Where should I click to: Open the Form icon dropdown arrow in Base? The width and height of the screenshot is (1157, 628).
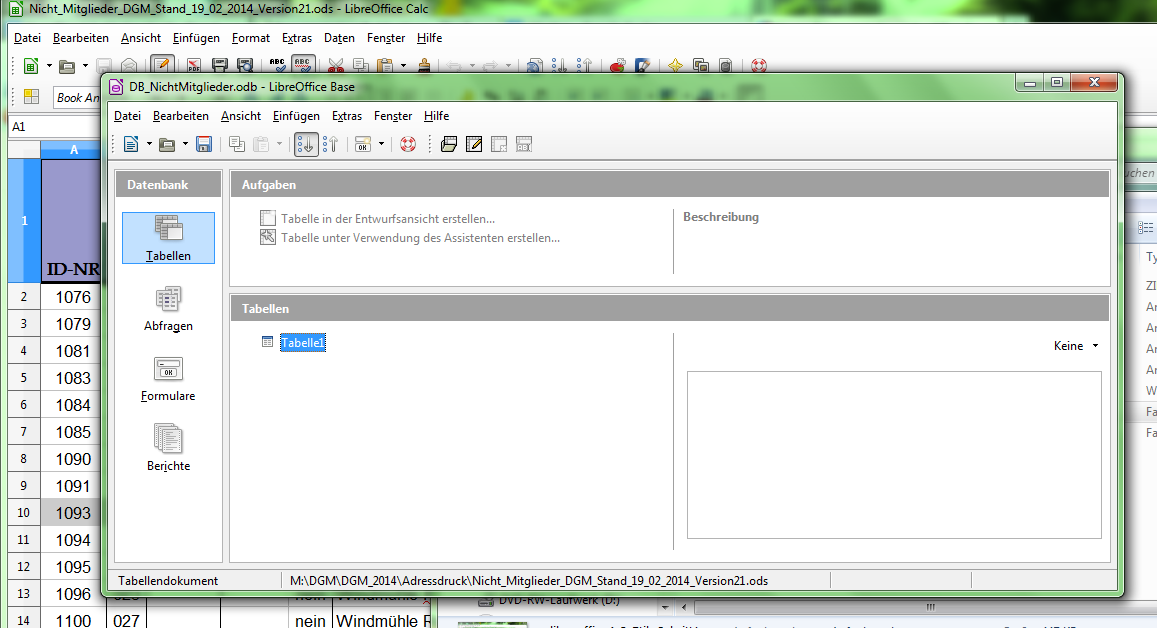coord(381,144)
